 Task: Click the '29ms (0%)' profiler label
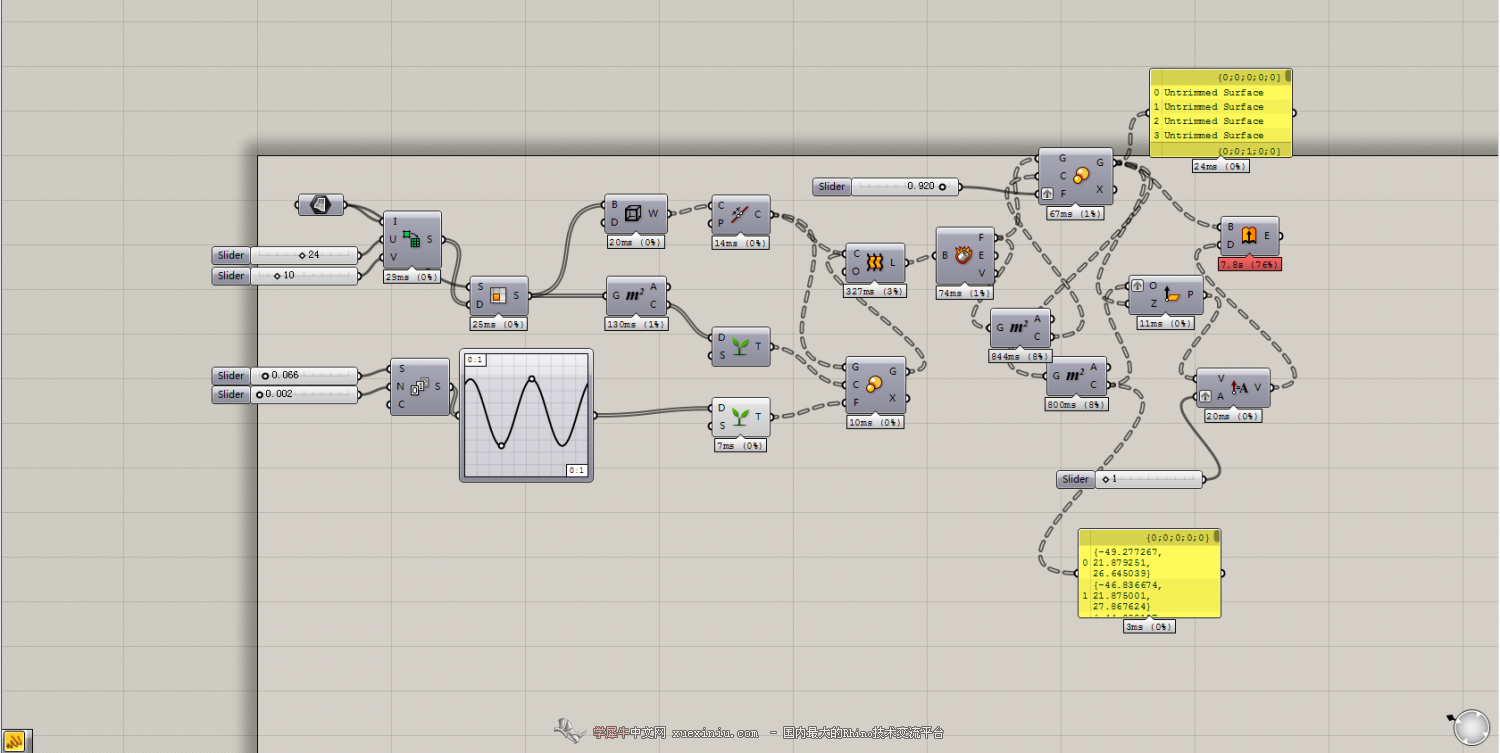412,277
